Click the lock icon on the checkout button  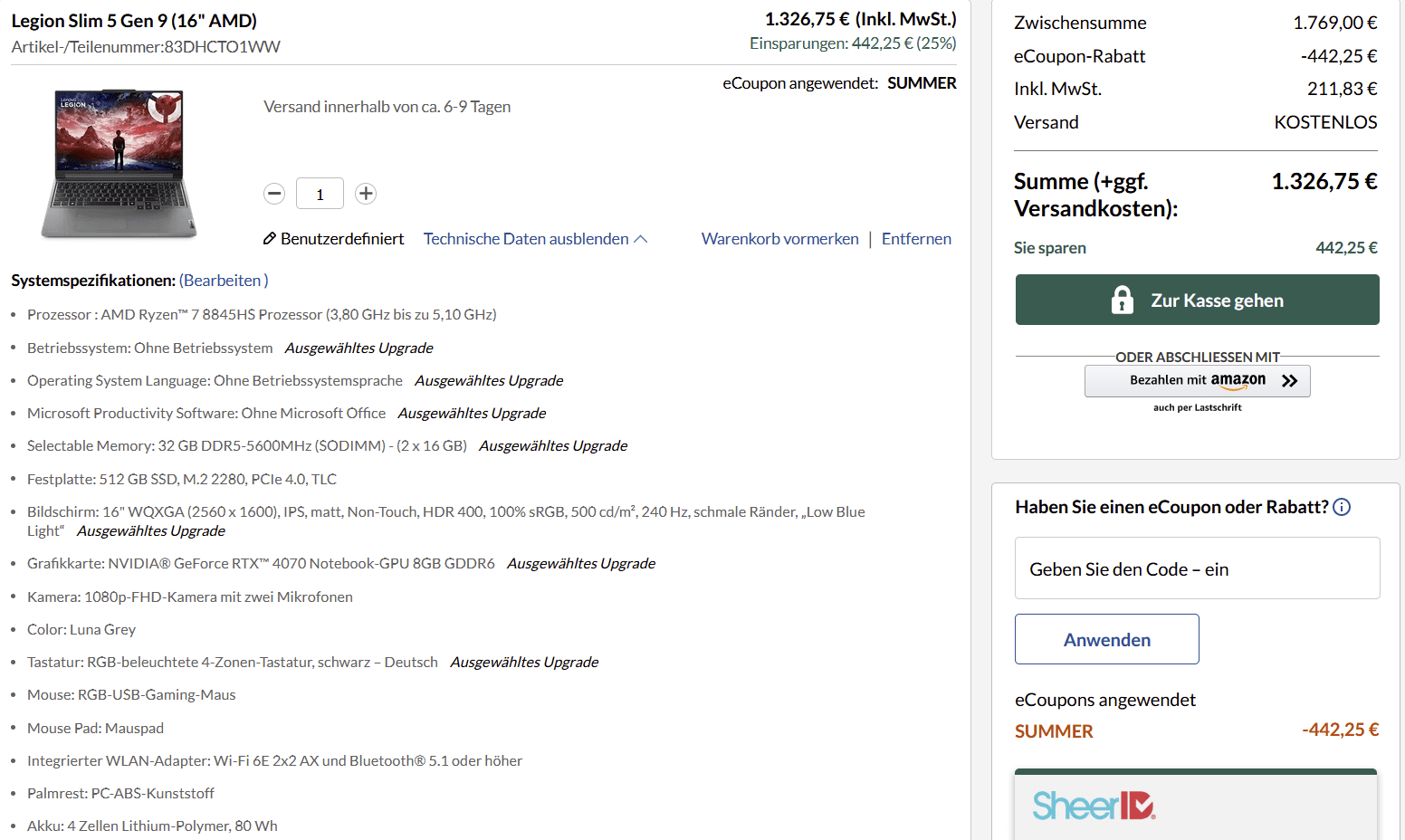(x=1123, y=300)
